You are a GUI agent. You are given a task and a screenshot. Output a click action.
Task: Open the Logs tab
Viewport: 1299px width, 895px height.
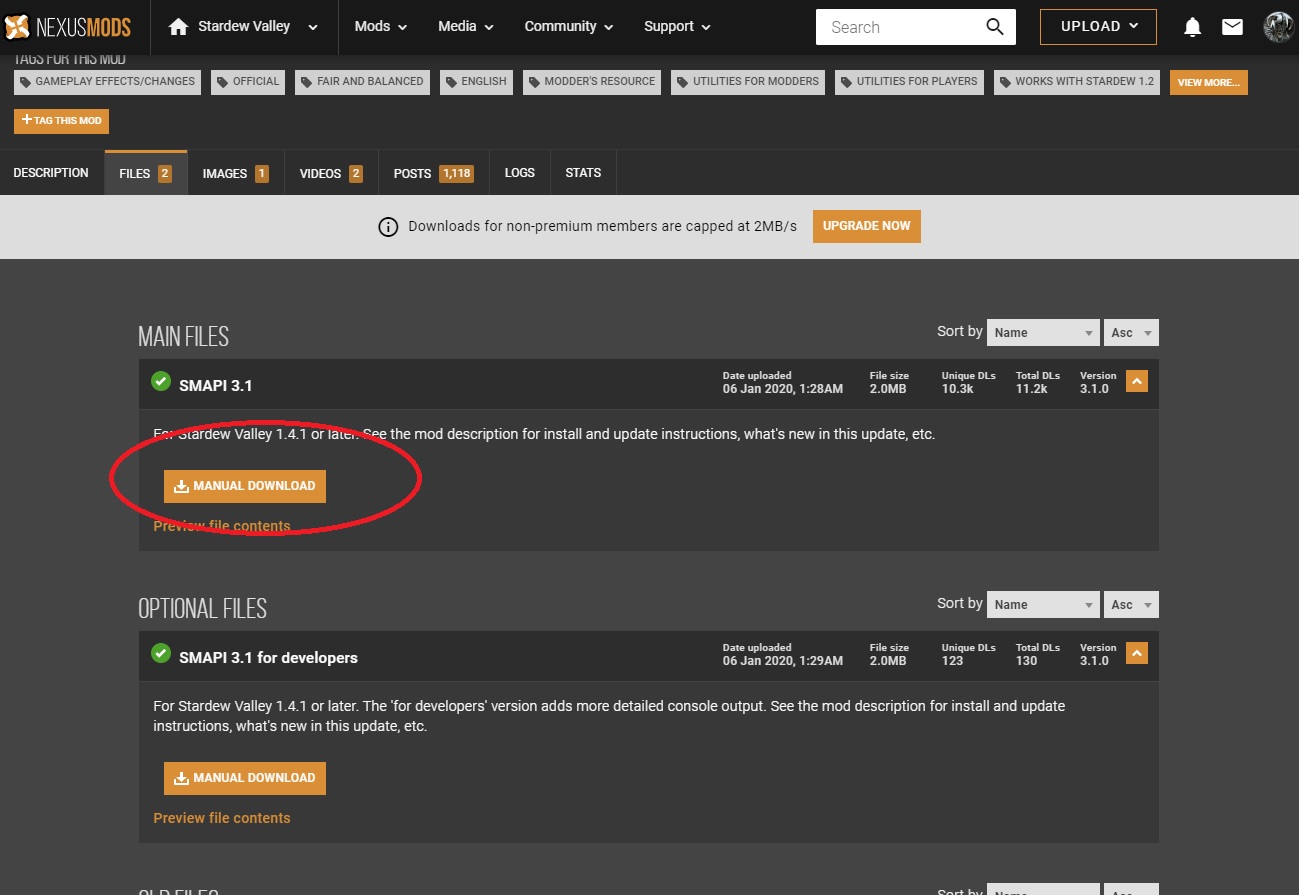tap(520, 173)
